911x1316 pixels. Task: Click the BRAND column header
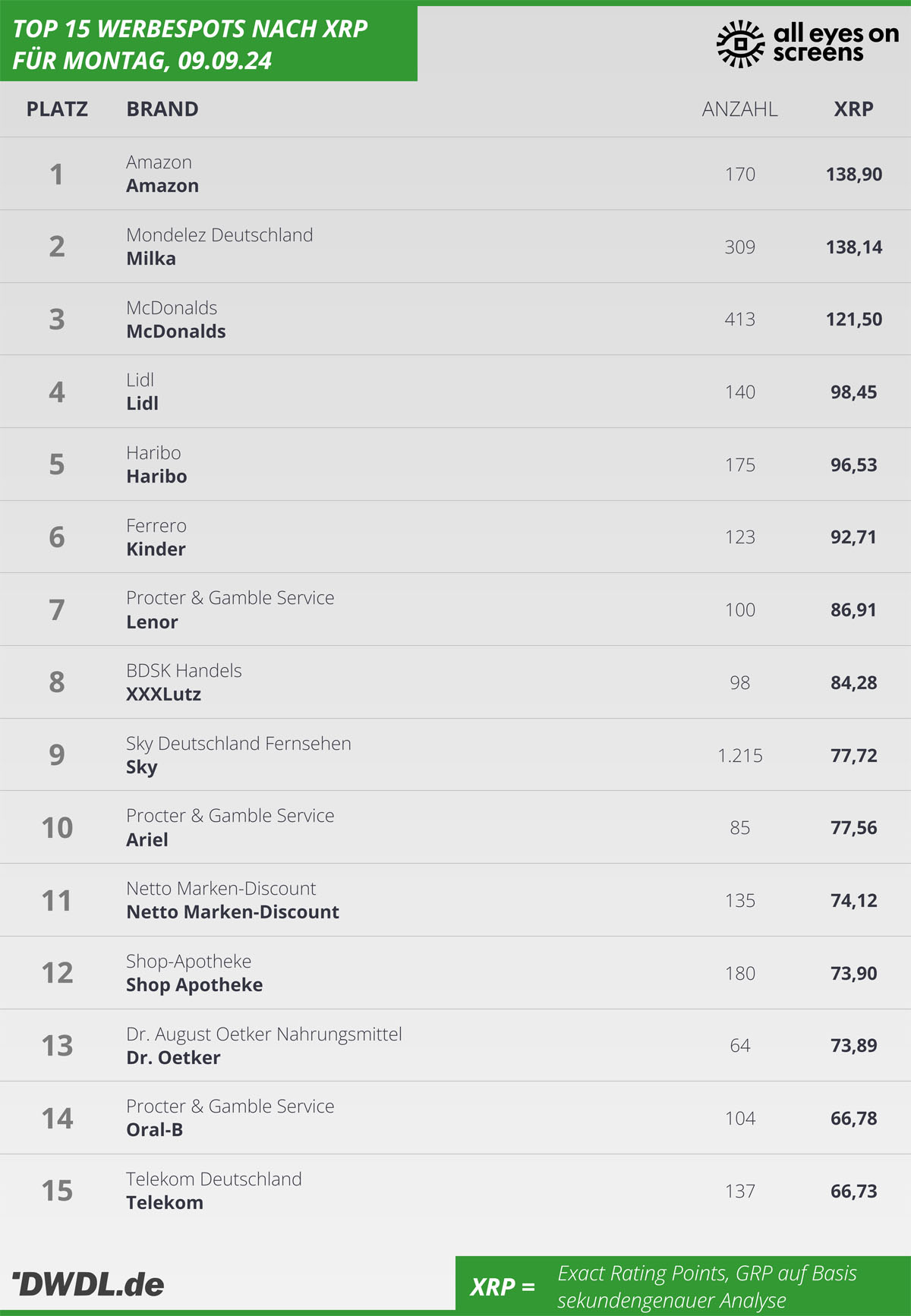click(162, 109)
